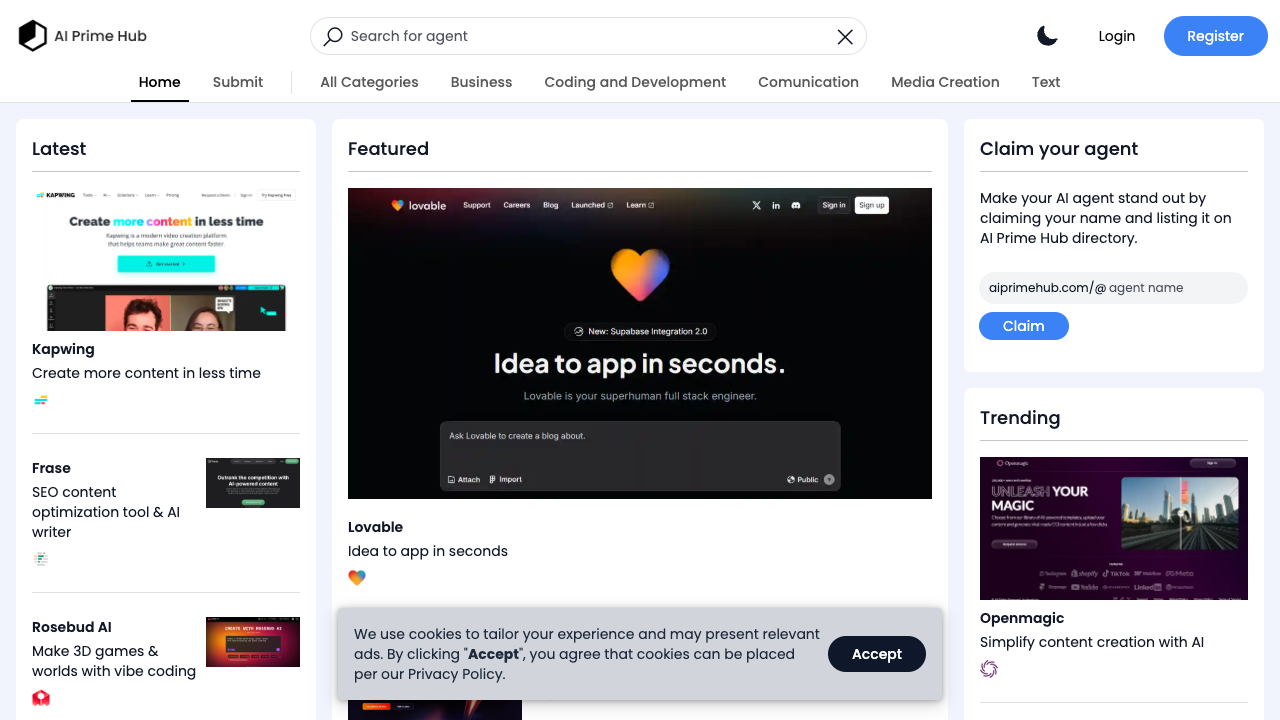This screenshot has width=1280, height=720.
Task: Click the Lovable heart icon below its title
Action: (x=357, y=577)
